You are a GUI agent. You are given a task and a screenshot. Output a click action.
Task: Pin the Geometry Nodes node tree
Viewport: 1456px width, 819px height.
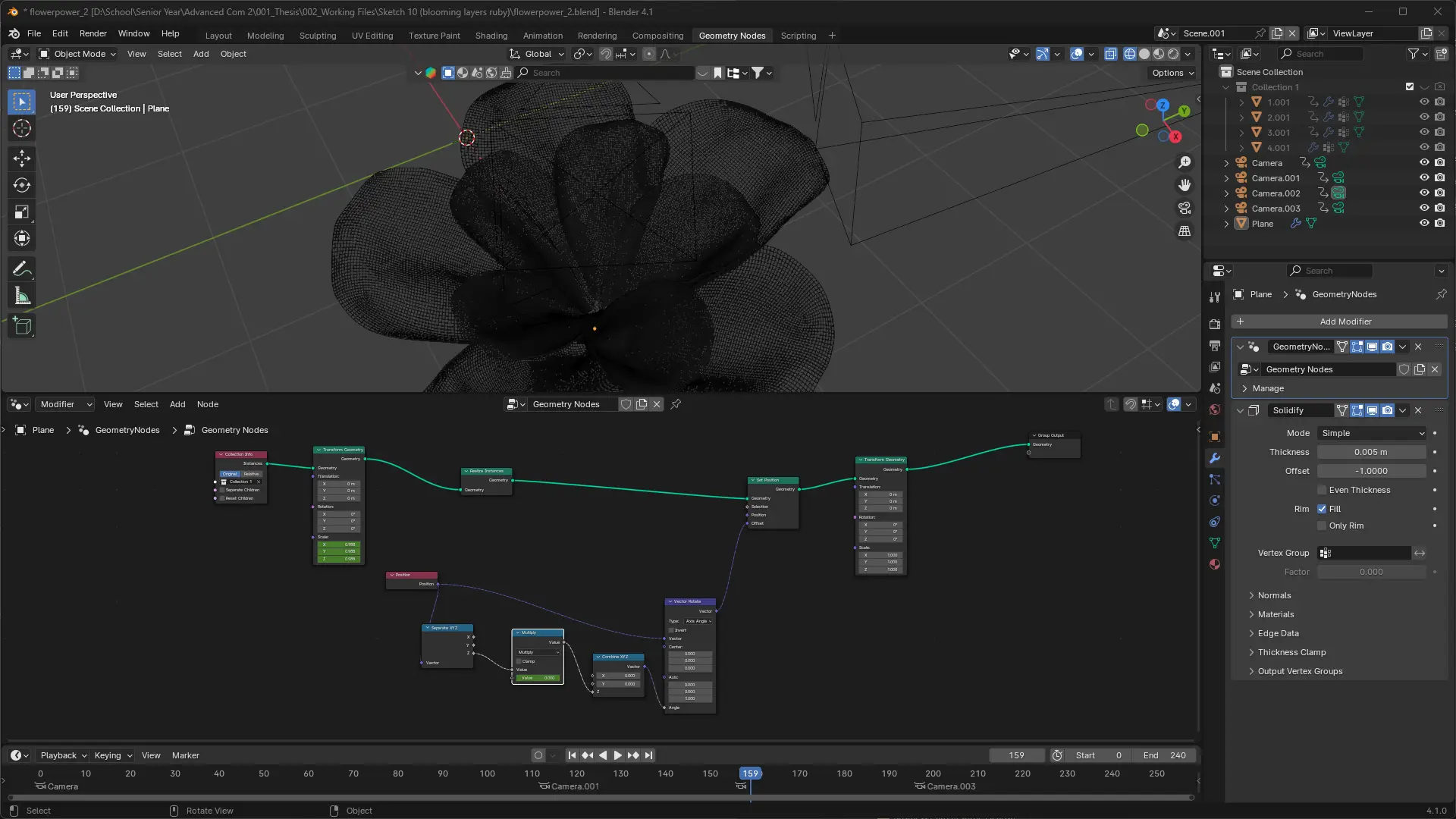676,404
